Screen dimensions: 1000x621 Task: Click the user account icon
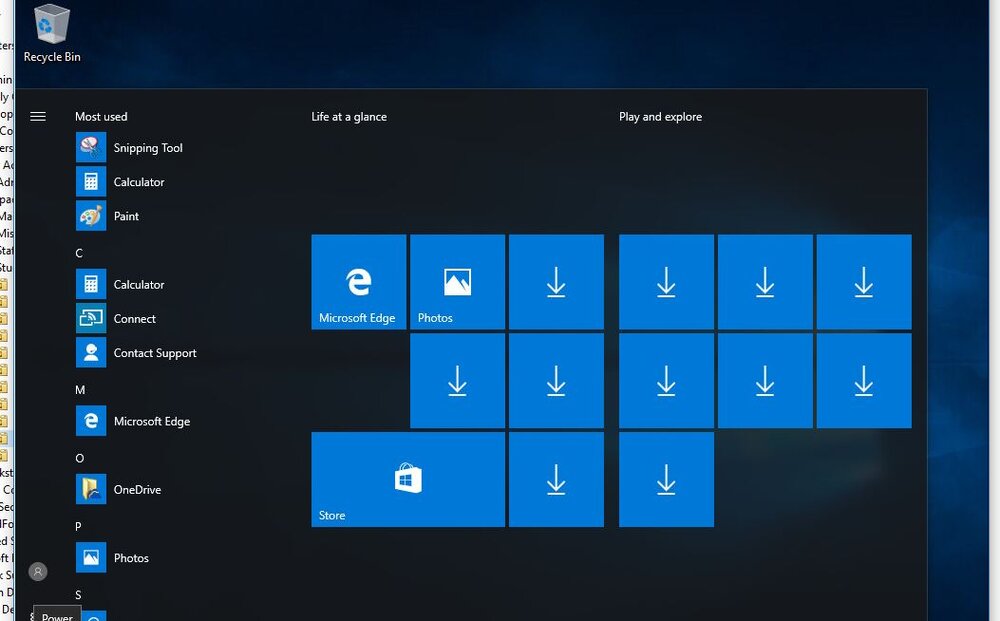(38, 571)
